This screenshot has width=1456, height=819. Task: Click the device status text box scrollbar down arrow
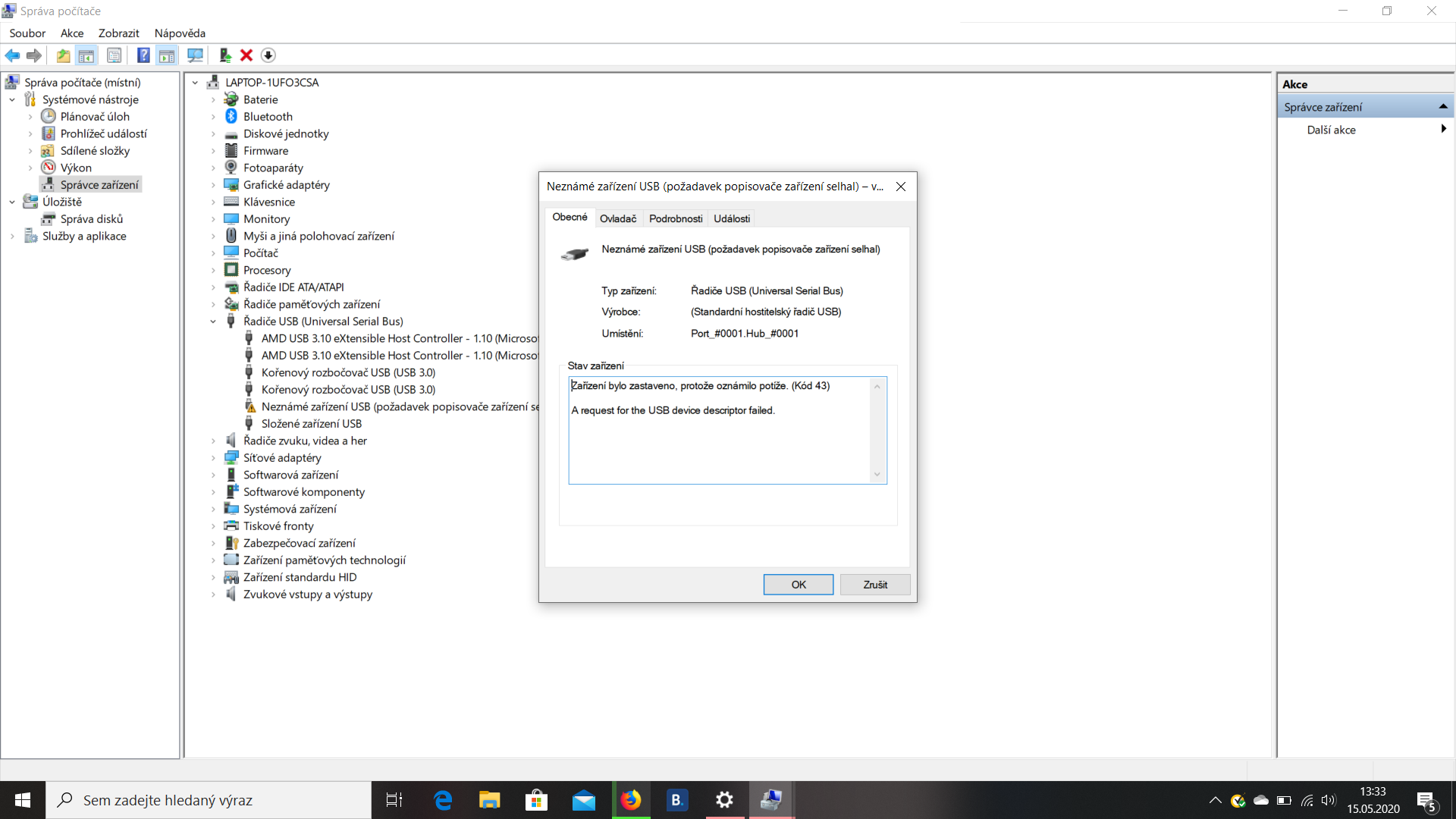[877, 475]
